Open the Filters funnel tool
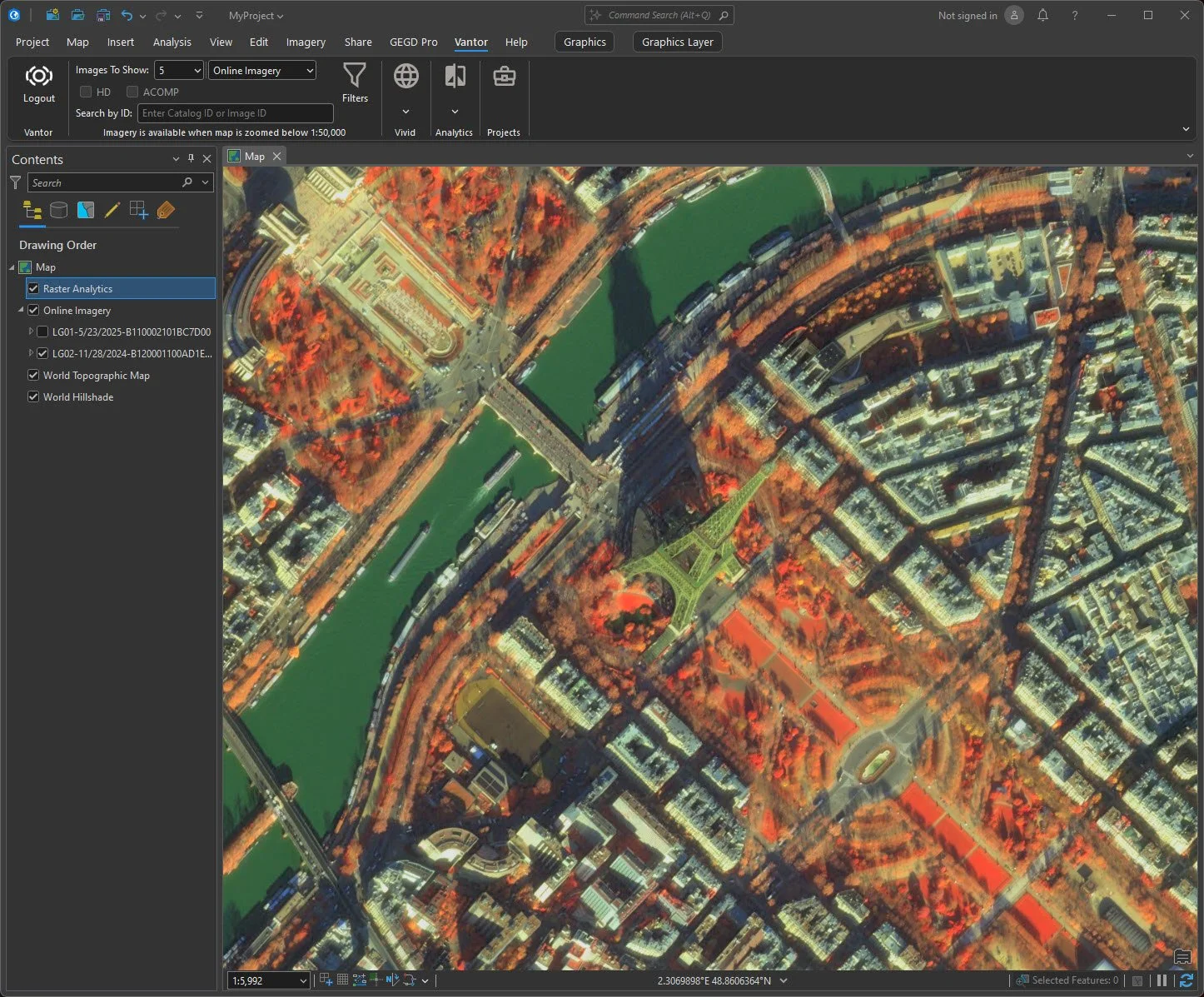Viewport: 1204px width, 997px height. tap(355, 77)
